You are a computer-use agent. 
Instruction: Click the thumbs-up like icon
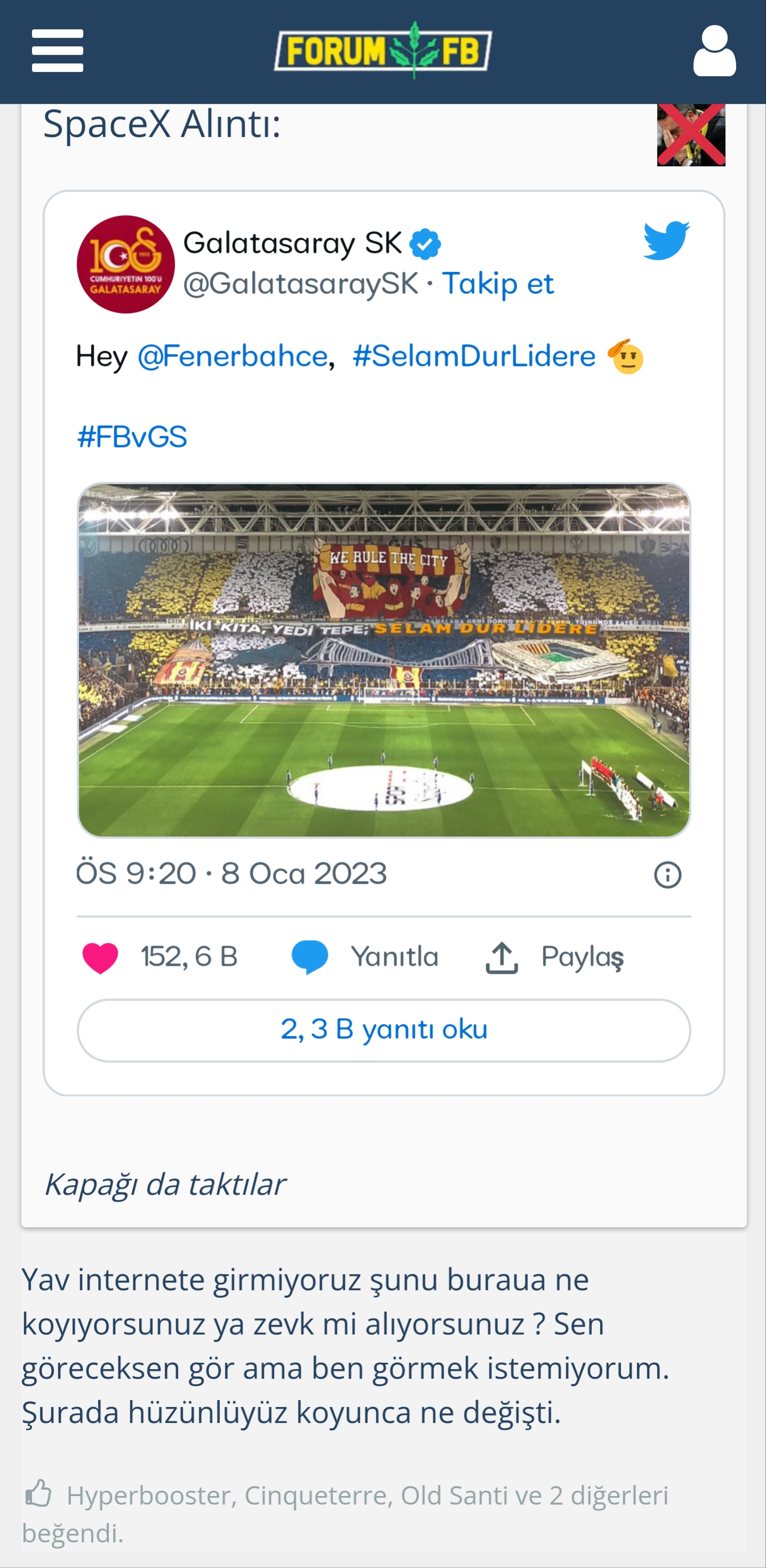pos(38,1493)
